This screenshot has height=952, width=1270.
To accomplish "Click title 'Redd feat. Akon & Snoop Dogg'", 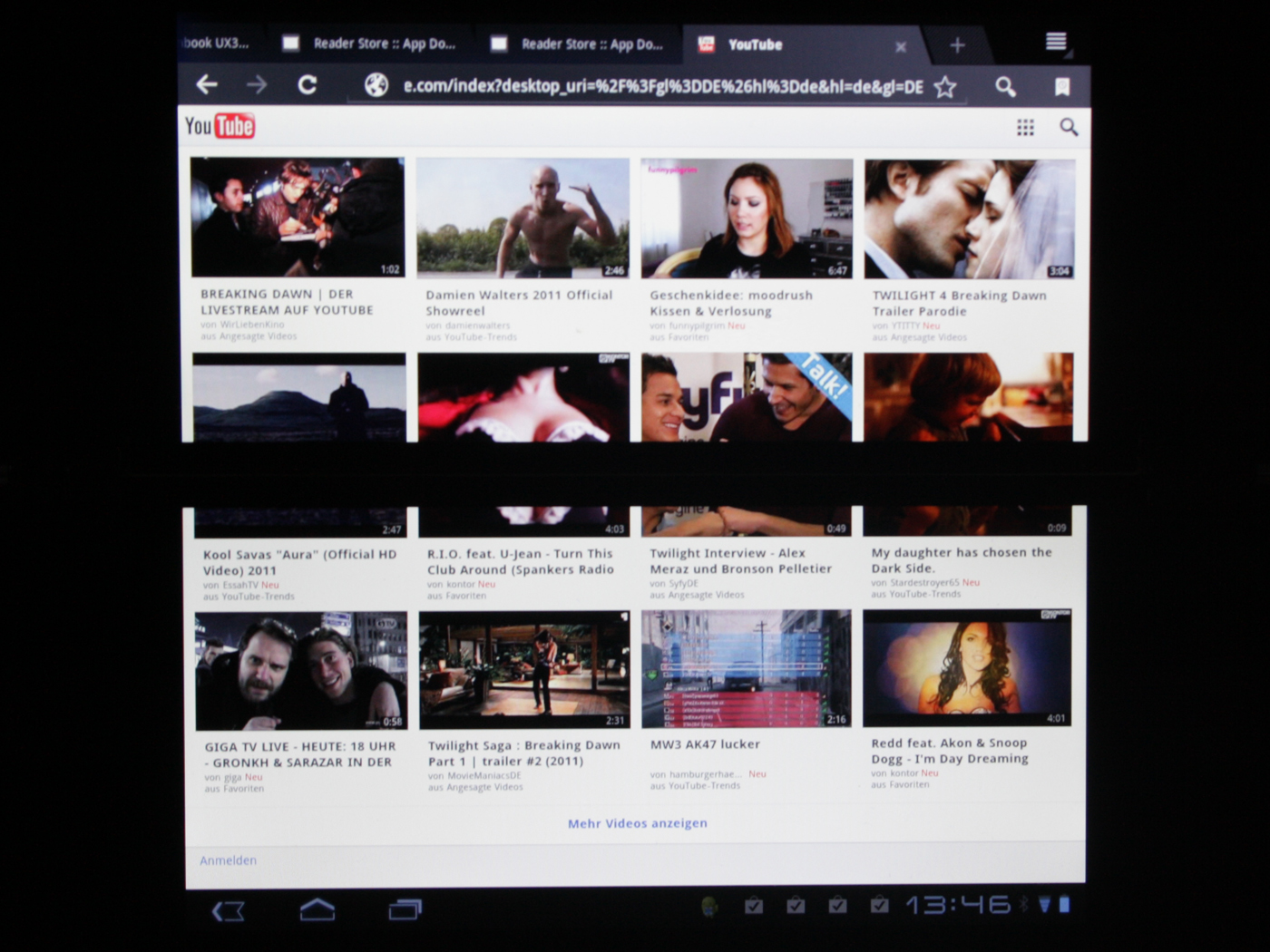I will coord(950,751).
